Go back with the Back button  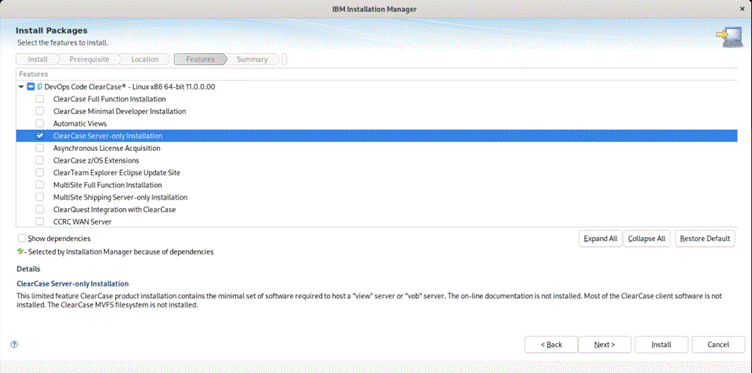[x=551, y=344]
